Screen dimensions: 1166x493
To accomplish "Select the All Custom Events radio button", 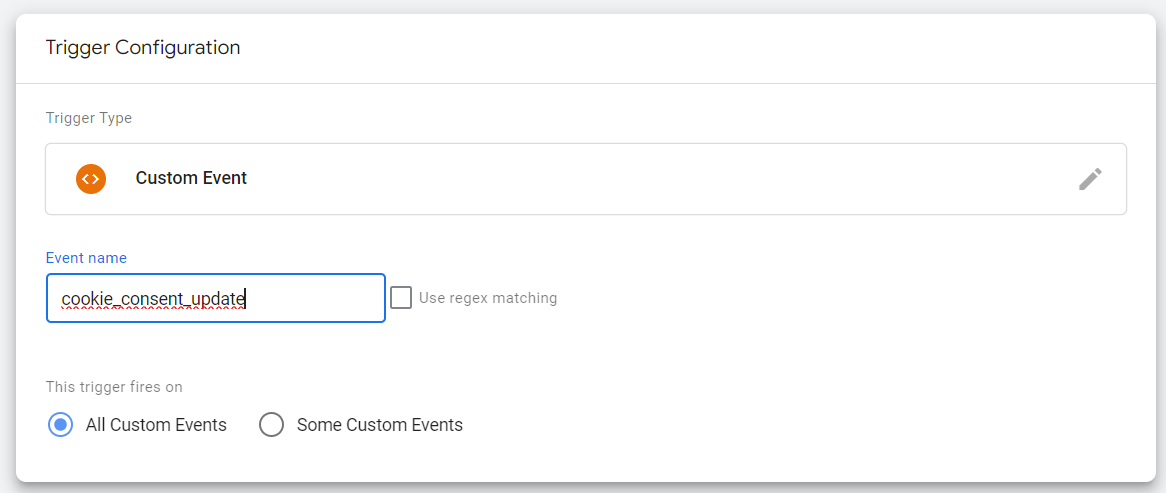I will 61,425.
